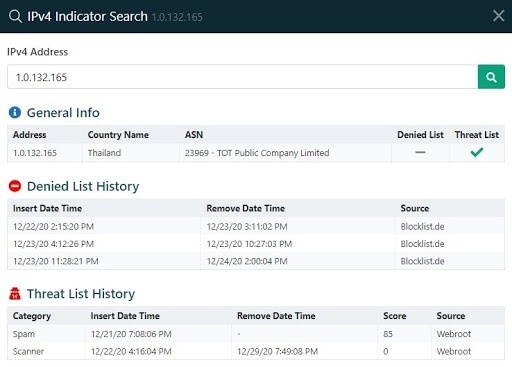Click the magnifier icon in the title bar
Image resolution: width=512 pixels, height=367 pixels.
(x=15, y=16)
